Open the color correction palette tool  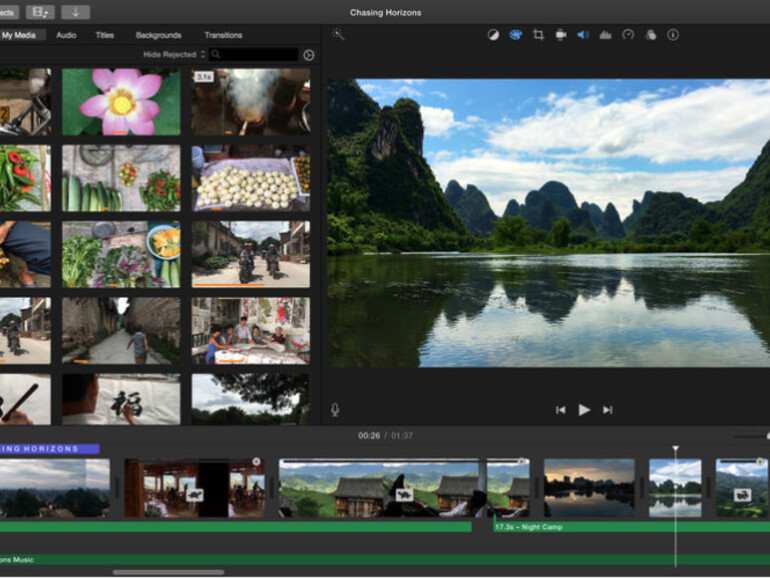[x=515, y=35]
